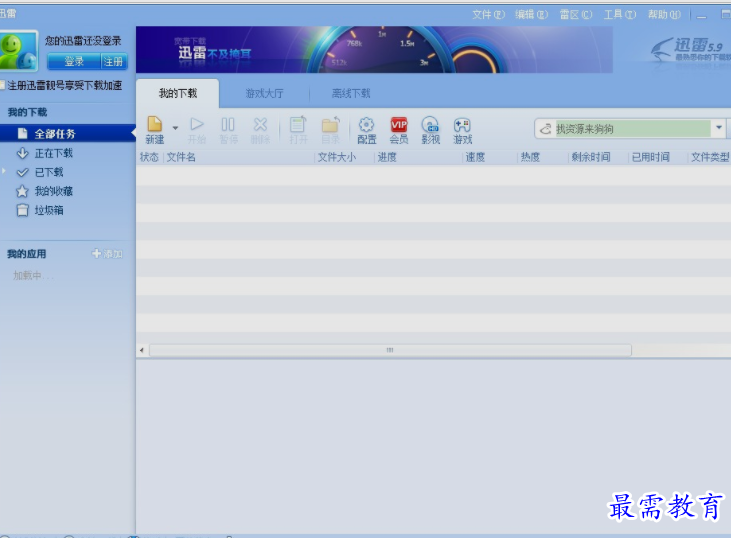Minimize the 迅雷 window
This screenshot has width=731, height=538.
click(x=702, y=15)
